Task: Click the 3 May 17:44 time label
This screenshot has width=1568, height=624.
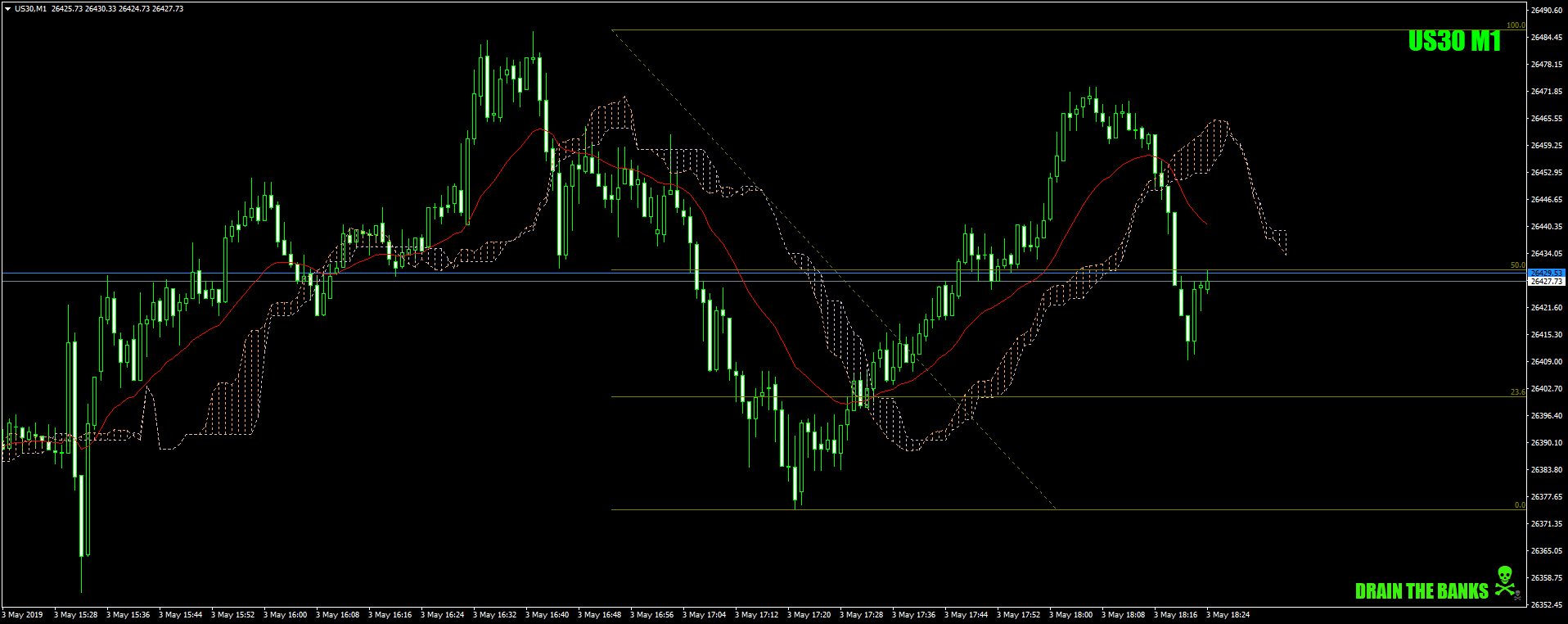Action: (x=966, y=615)
